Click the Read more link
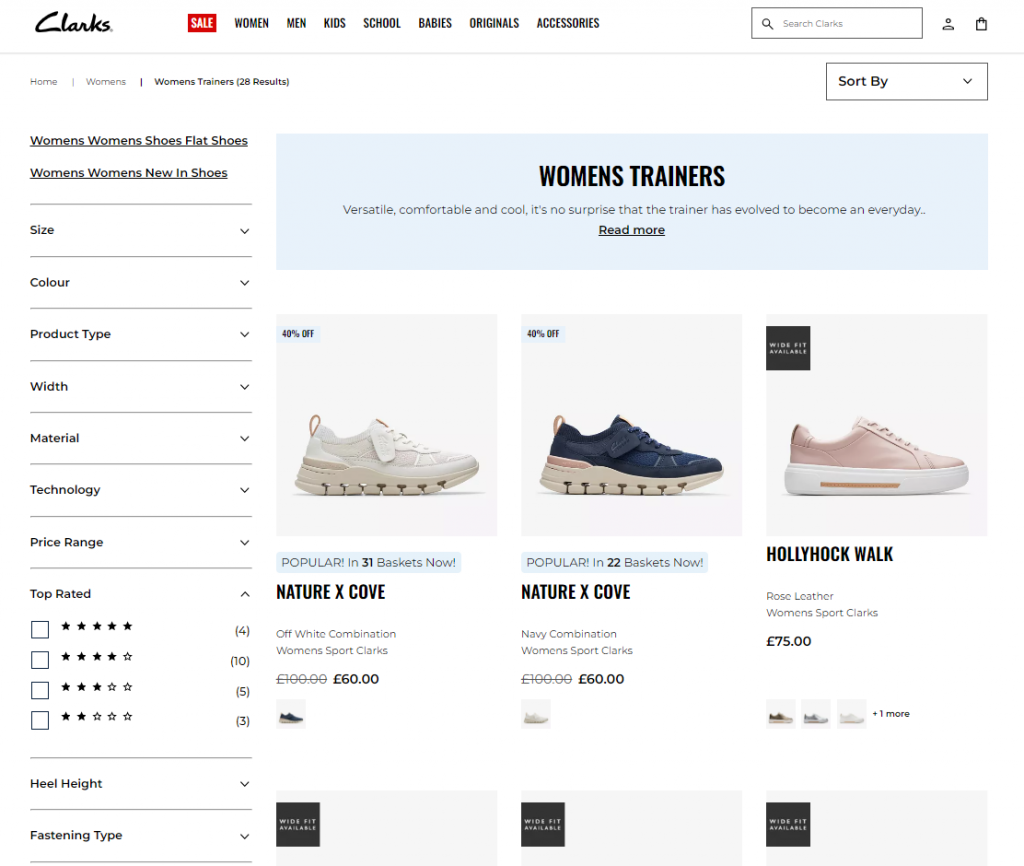Screen dimensions: 1024x866 (631, 230)
